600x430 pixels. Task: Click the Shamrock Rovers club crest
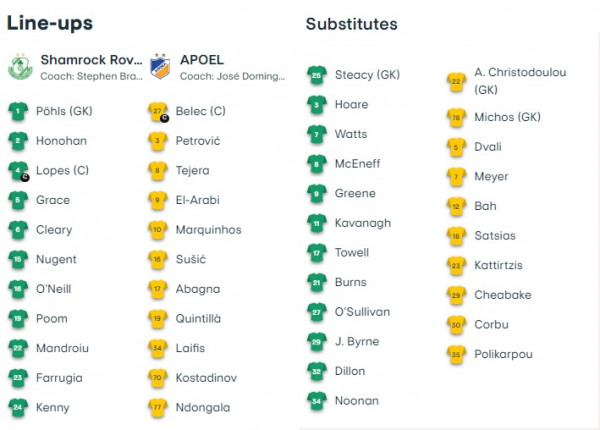point(20,67)
